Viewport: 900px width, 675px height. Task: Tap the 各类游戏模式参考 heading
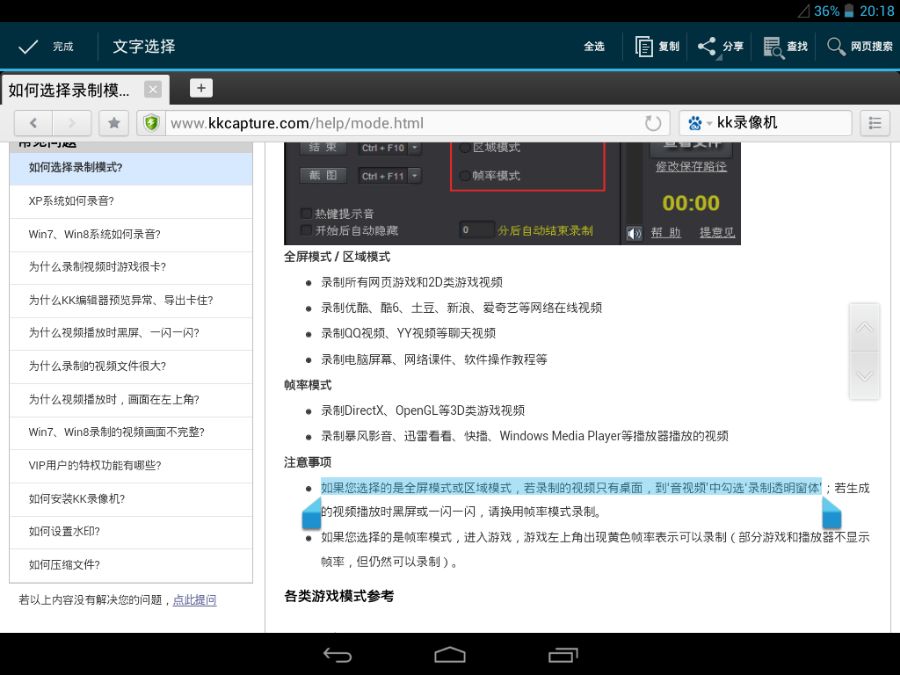click(339, 596)
